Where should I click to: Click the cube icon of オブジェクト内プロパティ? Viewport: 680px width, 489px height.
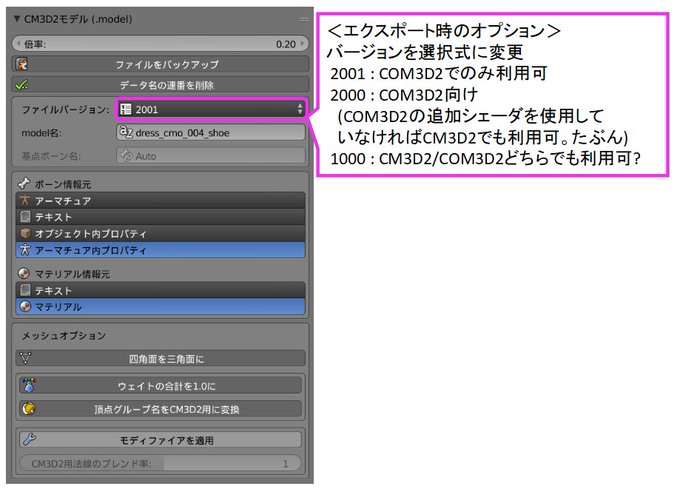[25, 233]
